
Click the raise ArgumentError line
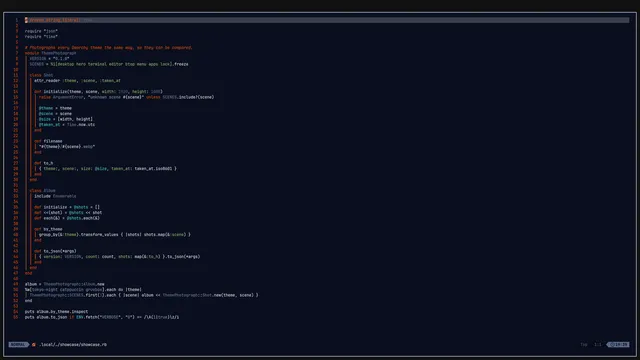coord(127,97)
